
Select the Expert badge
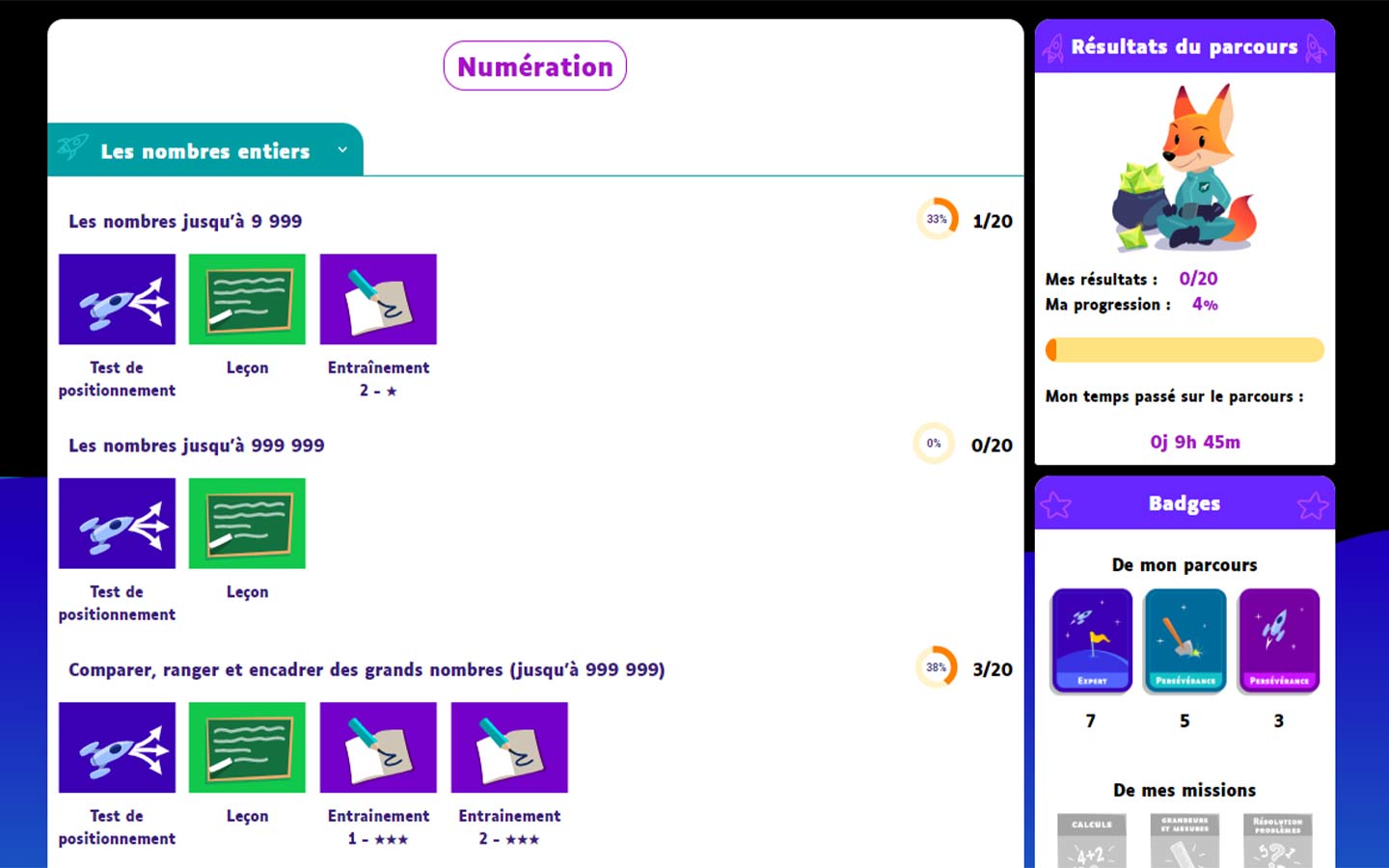click(x=1091, y=640)
